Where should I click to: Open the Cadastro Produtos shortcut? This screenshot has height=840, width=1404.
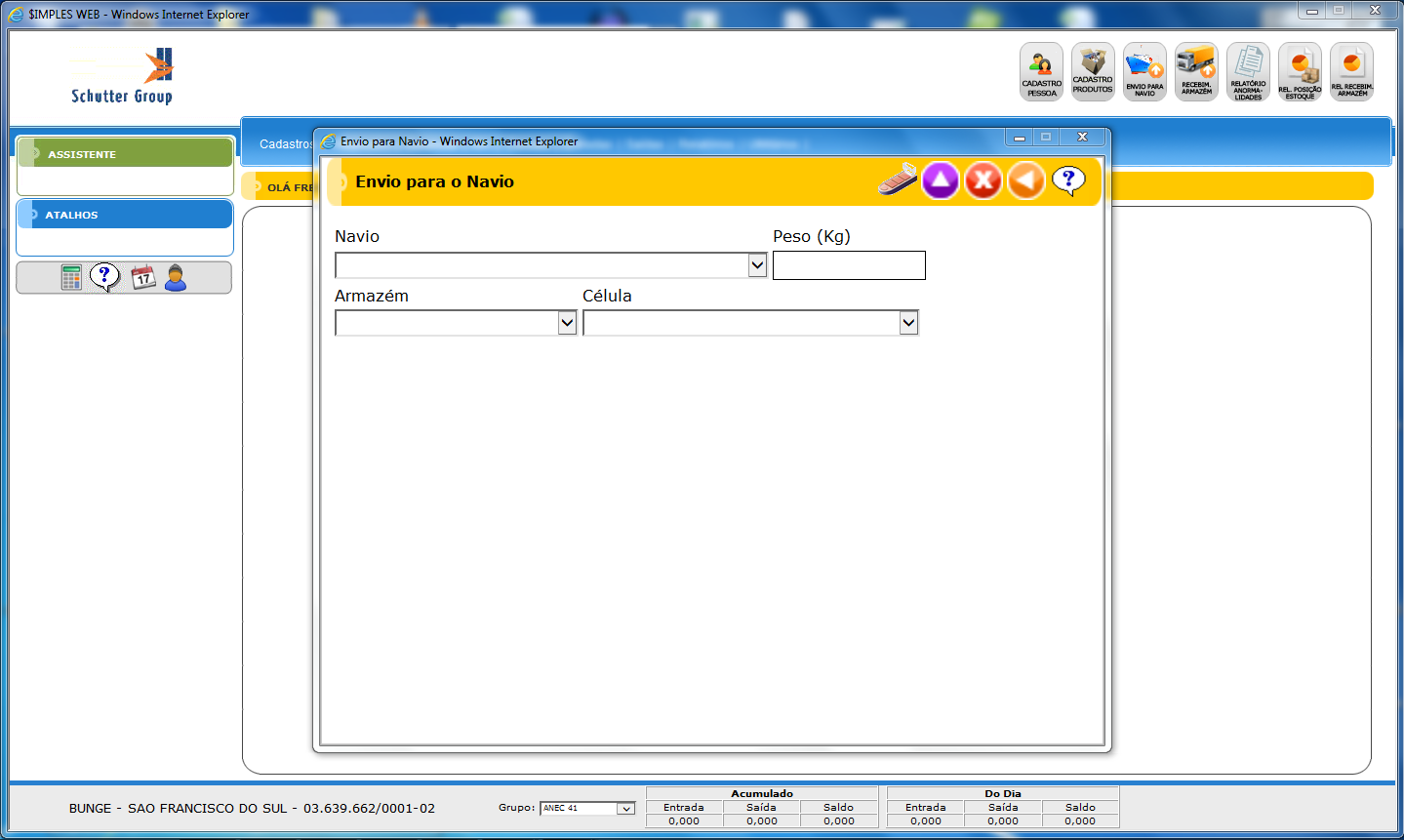pyautogui.click(x=1093, y=71)
